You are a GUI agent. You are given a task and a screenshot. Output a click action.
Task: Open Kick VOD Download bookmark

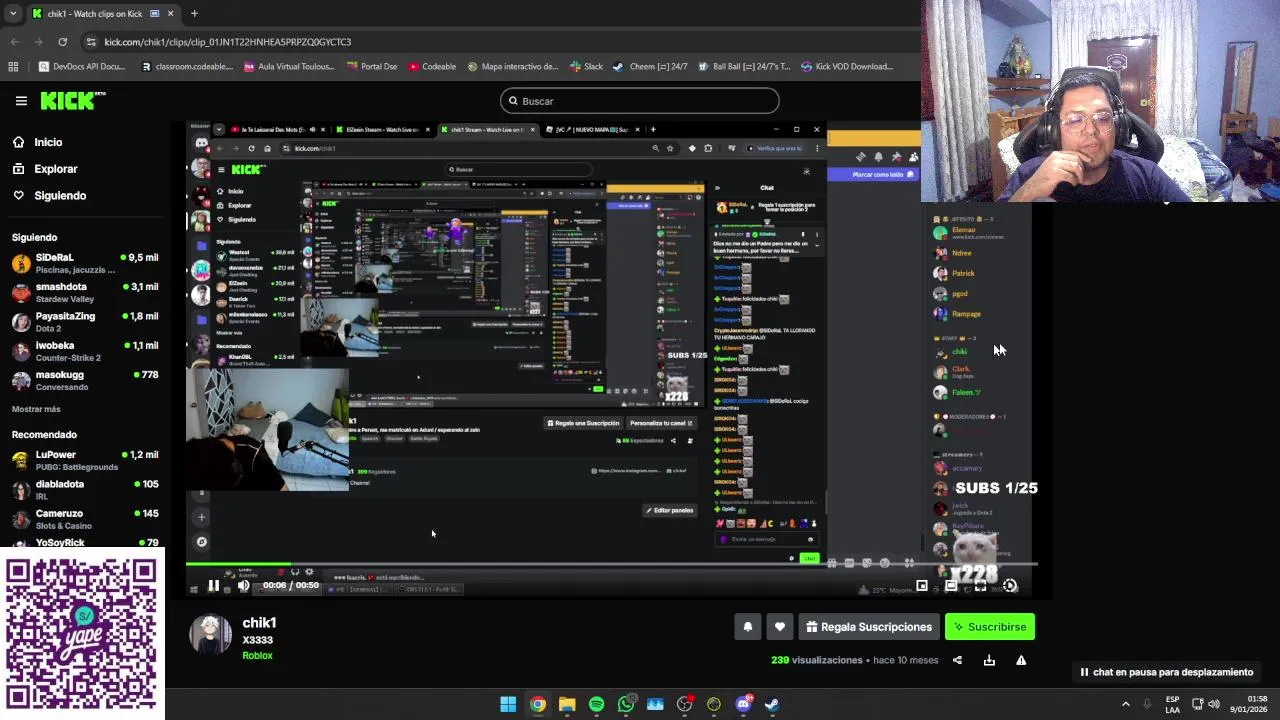[847, 67]
